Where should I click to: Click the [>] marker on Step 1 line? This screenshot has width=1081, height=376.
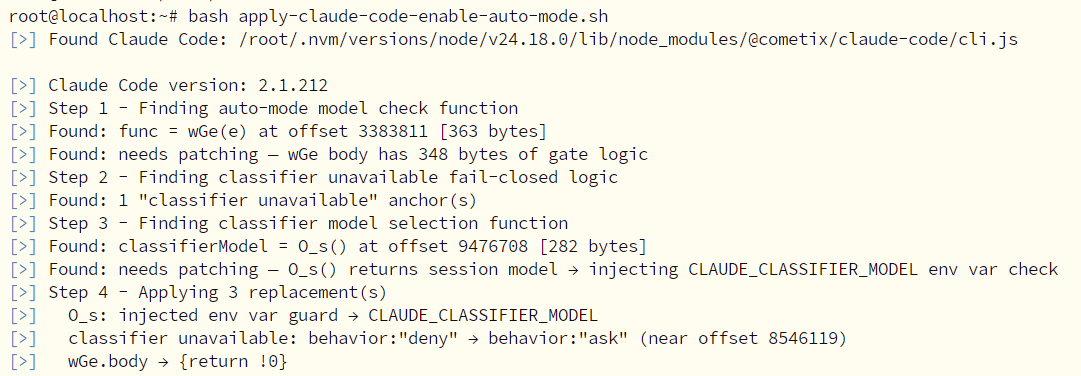click(x=23, y=108)
